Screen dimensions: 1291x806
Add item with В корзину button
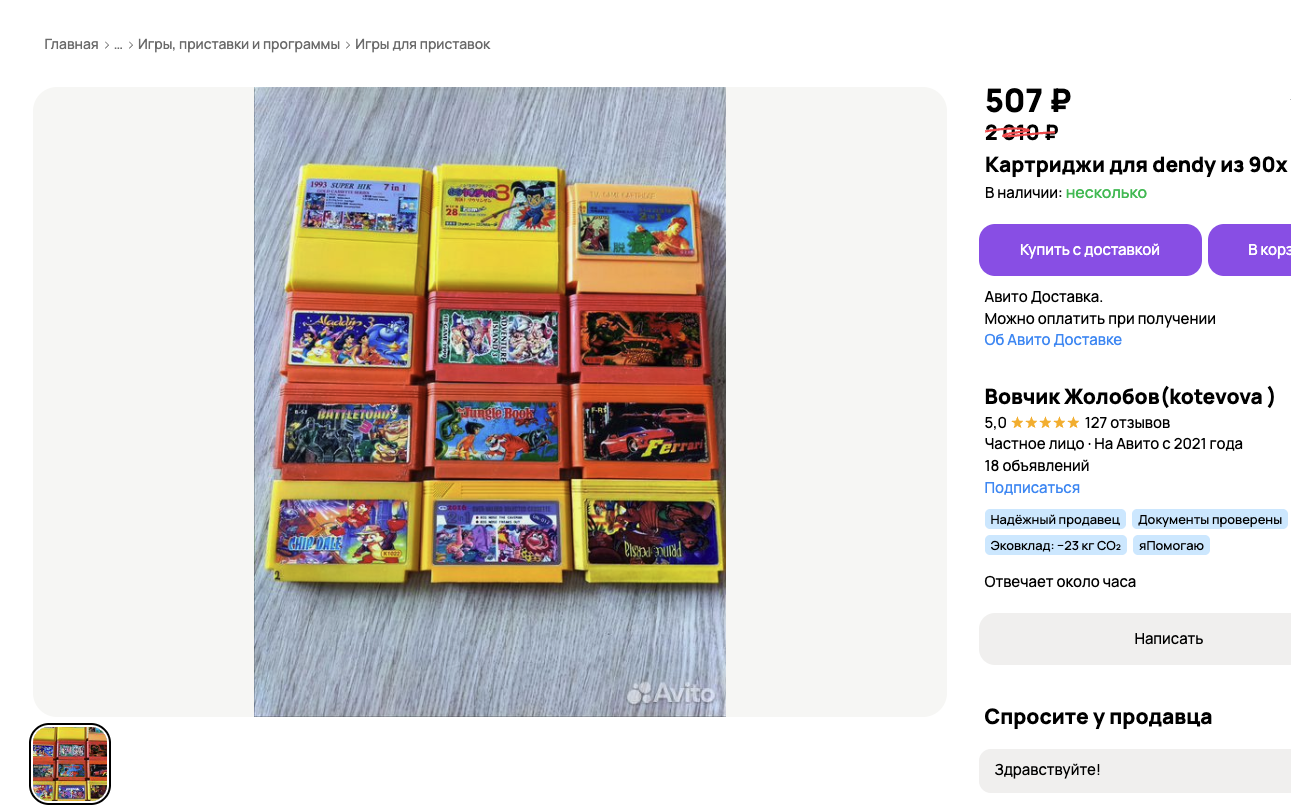[1250, 250]
